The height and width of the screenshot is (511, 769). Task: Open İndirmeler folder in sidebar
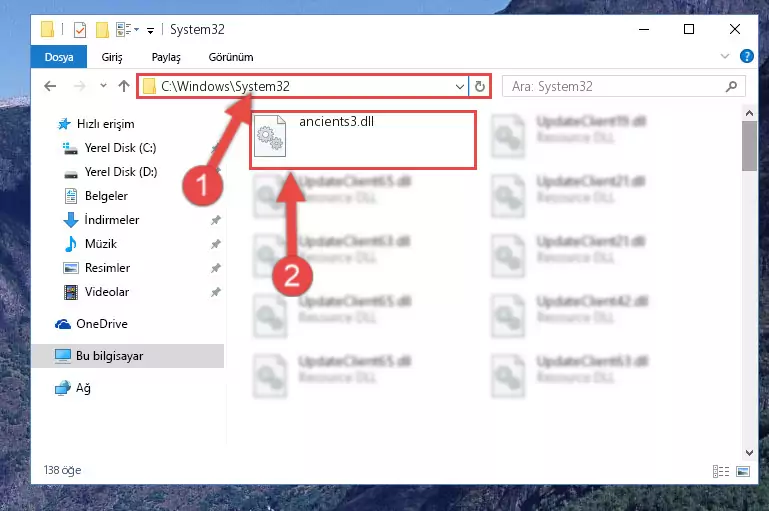pyautogui.click(x=111, y=220)
